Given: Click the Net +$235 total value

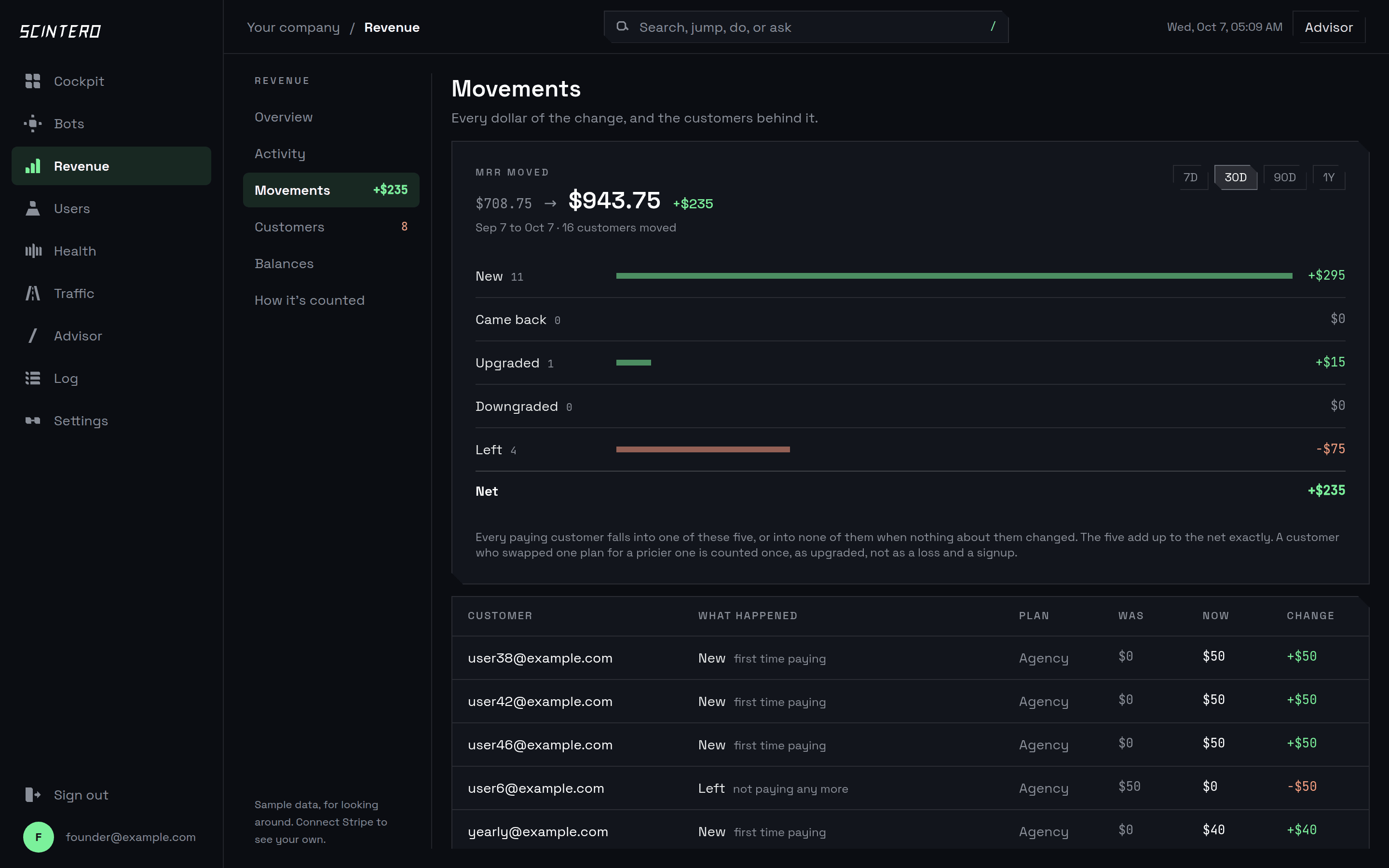Looking at the screenshot, I should click(1326, 490).
